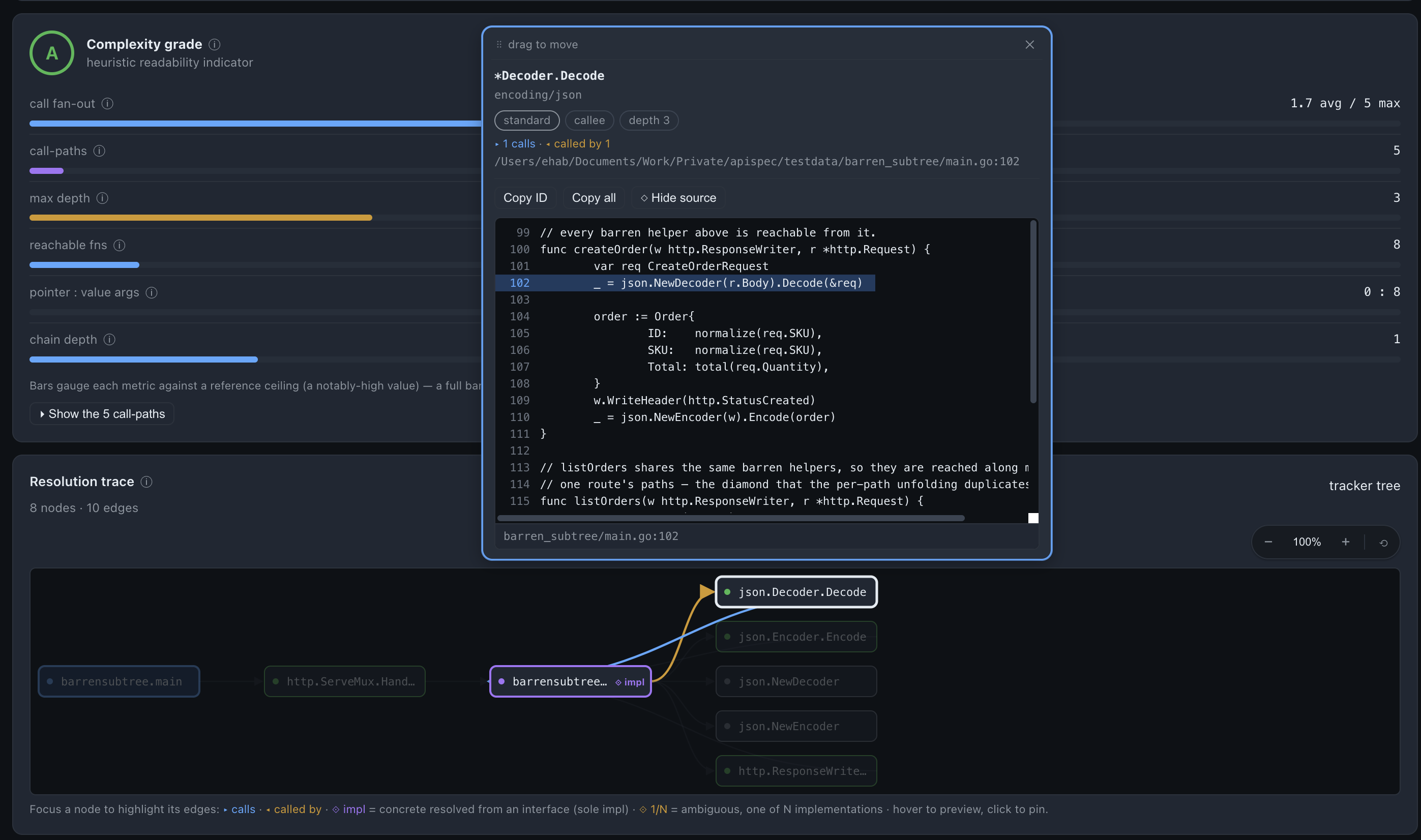The height and width of the screenshot is (840, 1421).
Task: Click the depth 3 tag pill
Action: [x=649, y=120]
